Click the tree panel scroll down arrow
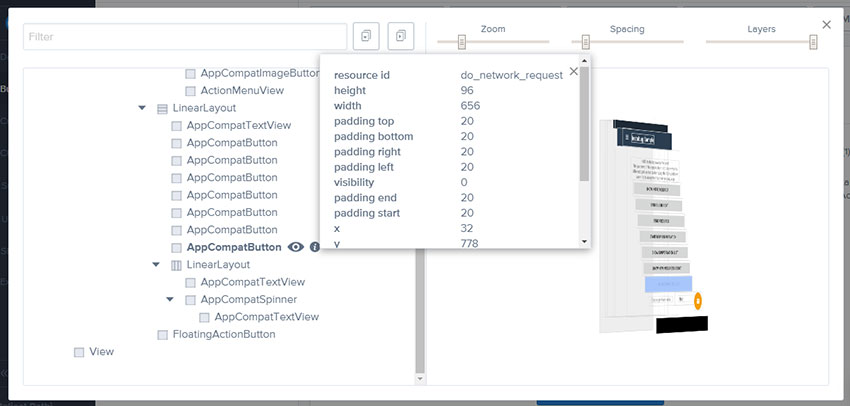Screen dimensions: 850x406 [420, 379]
